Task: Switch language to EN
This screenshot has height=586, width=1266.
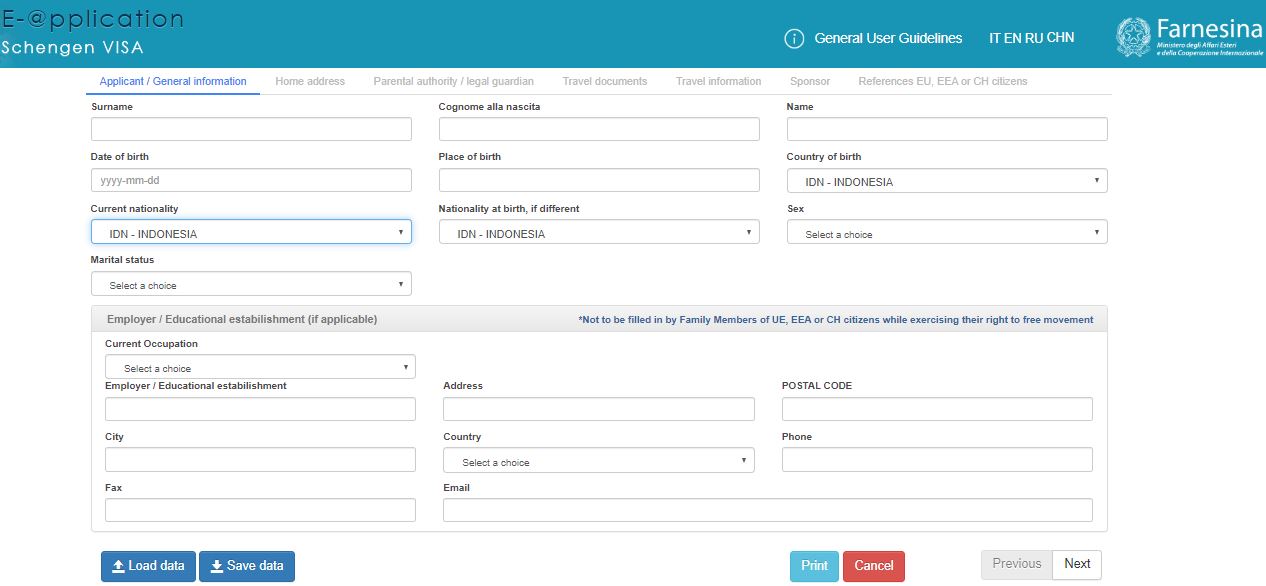Action: coord(1012,38)
